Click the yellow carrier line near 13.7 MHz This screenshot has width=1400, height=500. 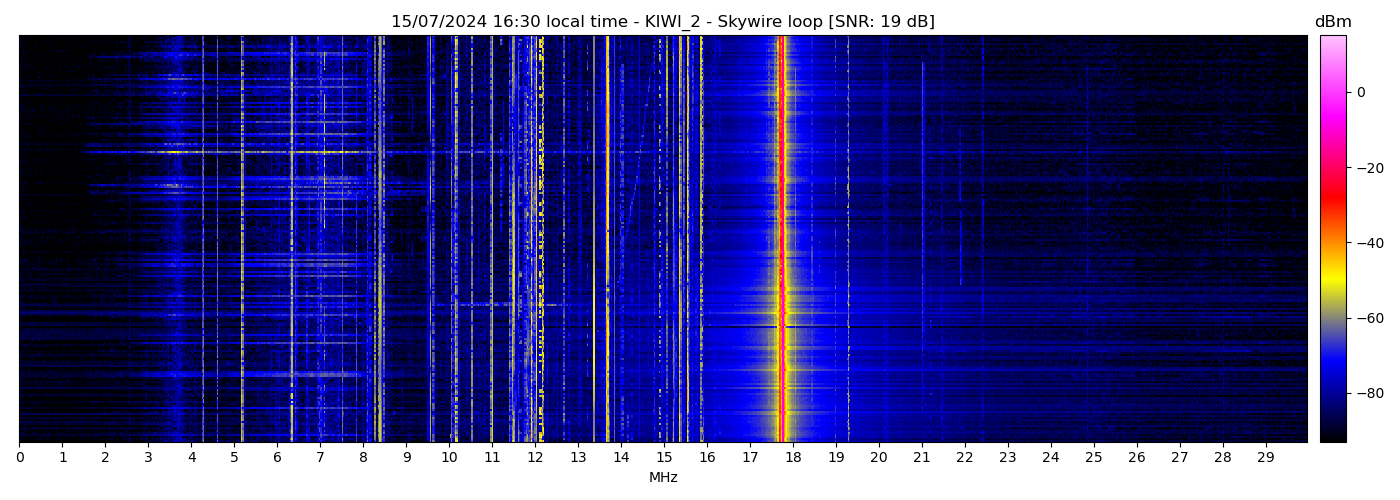(607, 240)
